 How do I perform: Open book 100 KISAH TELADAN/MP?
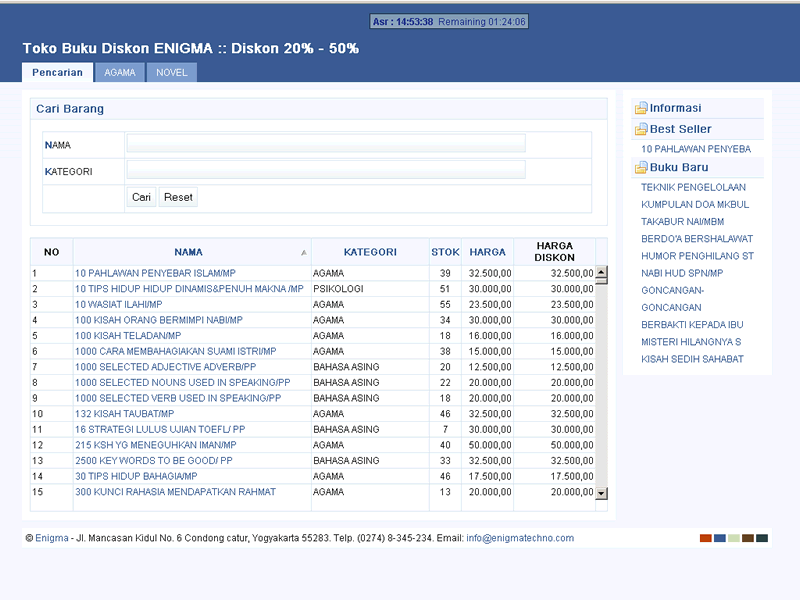coord(128,336)
